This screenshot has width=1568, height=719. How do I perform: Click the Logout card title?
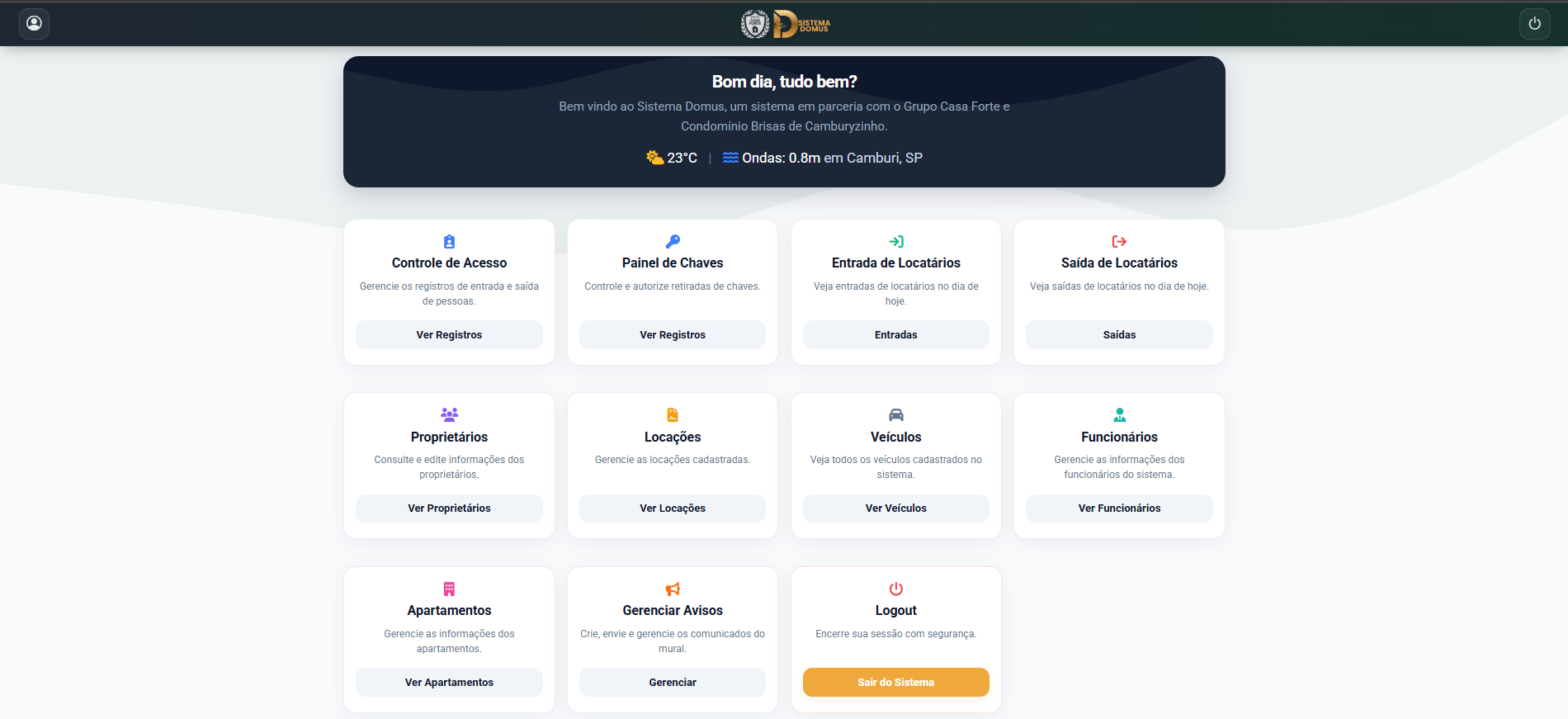click(896, 611)
